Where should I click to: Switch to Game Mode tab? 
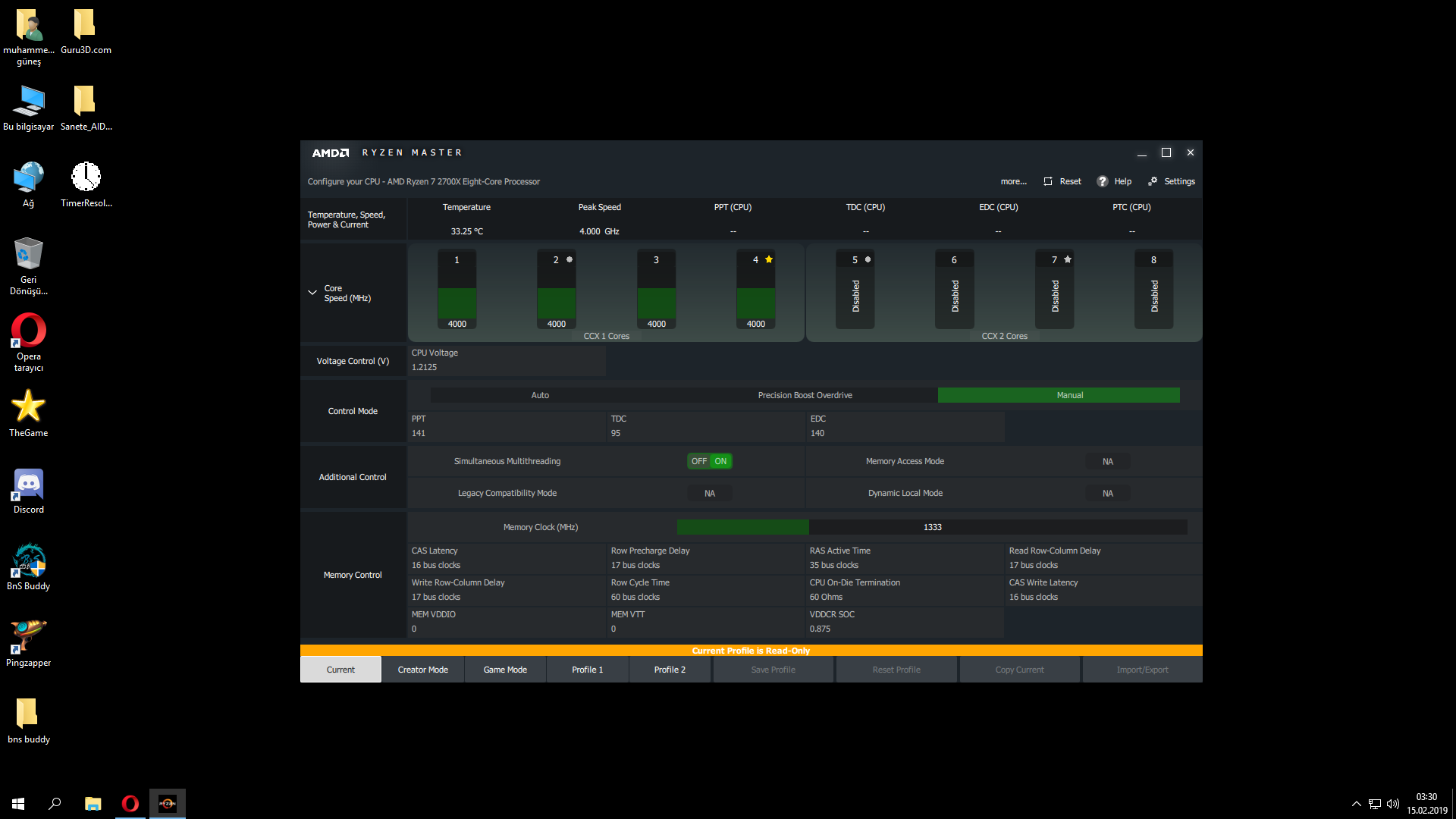tap(505, 670)
